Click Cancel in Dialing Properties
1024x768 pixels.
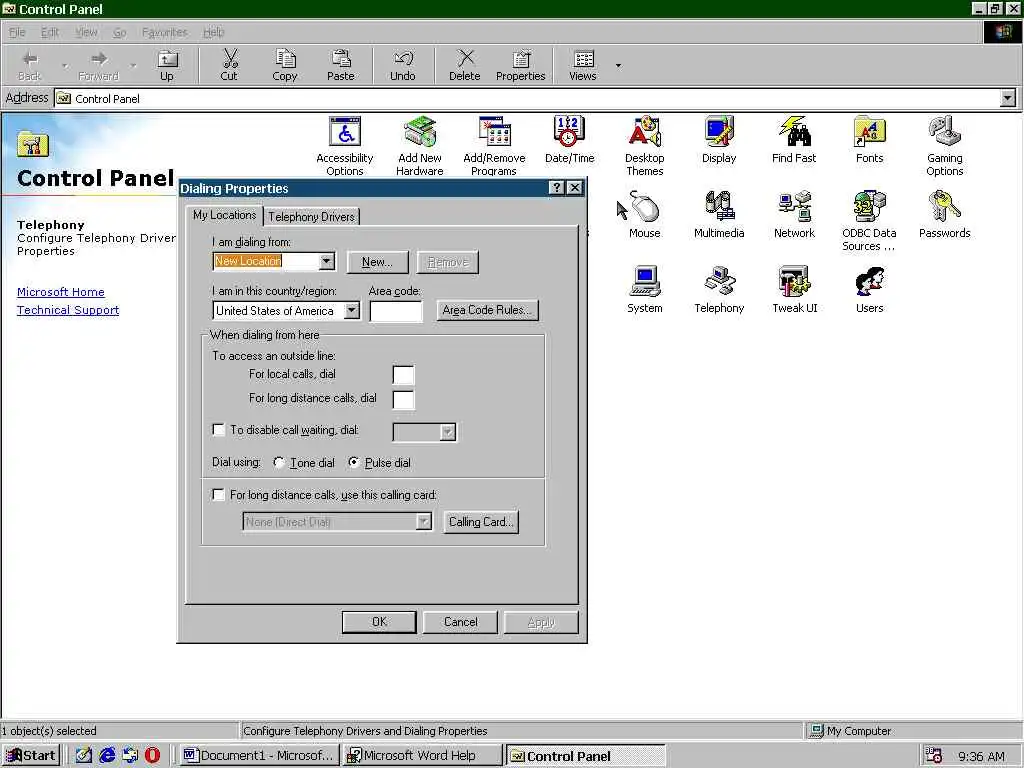460,622
